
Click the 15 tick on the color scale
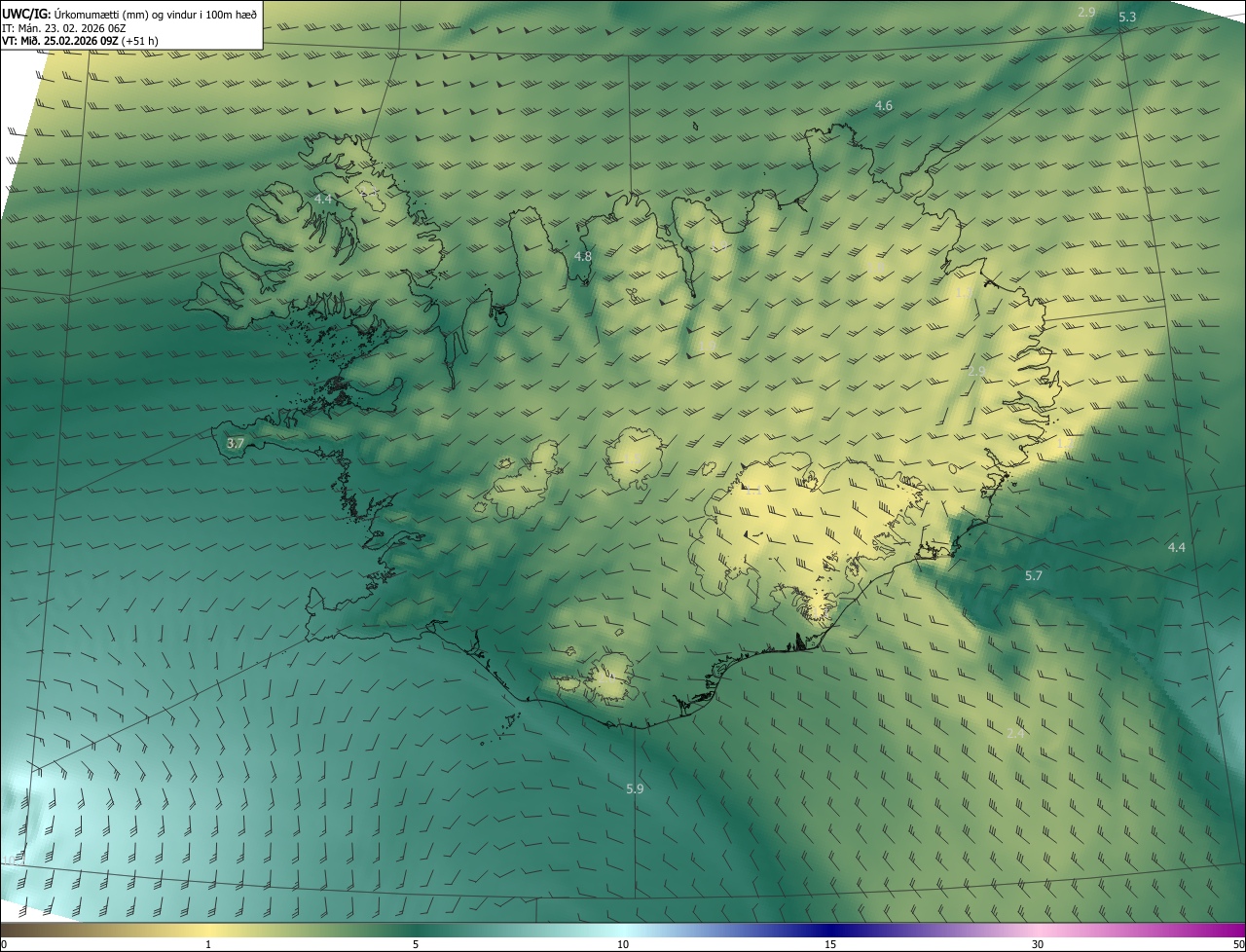tap(830, 944)
